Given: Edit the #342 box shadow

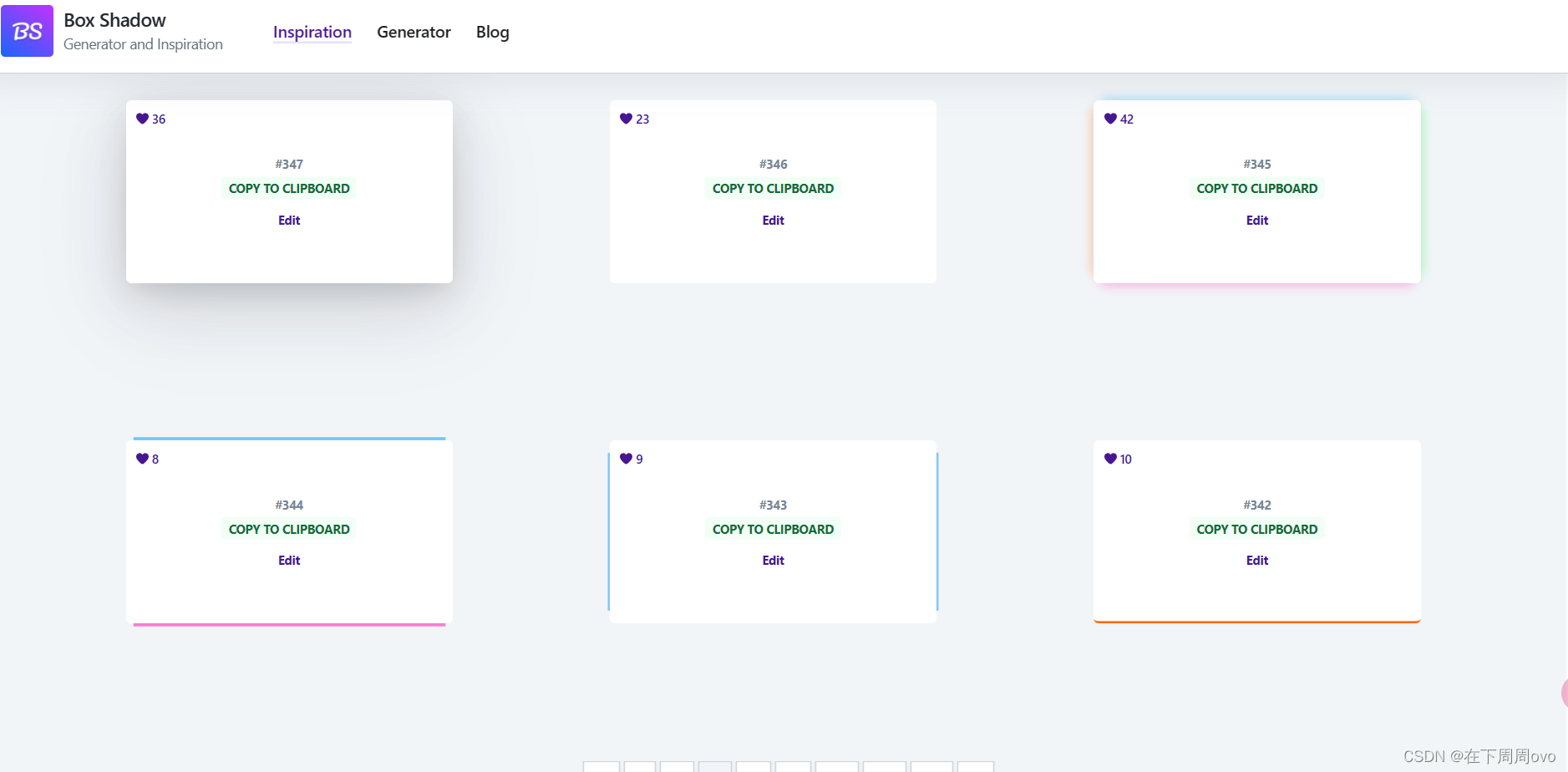Looking at the screenshot, I should 1257,561.
